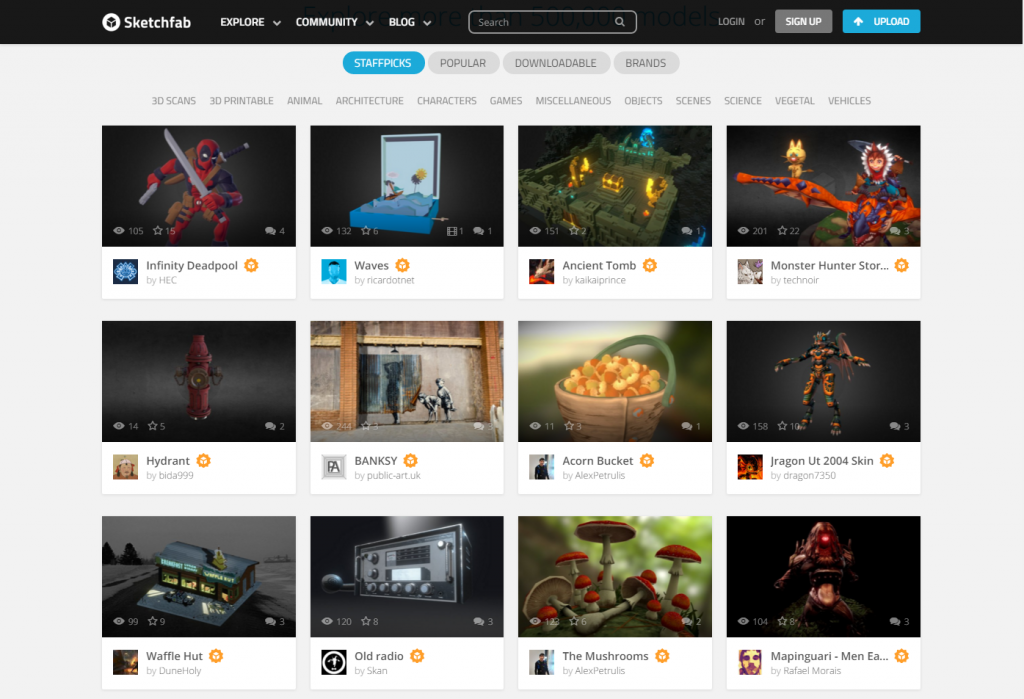
Task: Click the comments icon on Hydrant thumbnail
Action: [x=270, y=426]
